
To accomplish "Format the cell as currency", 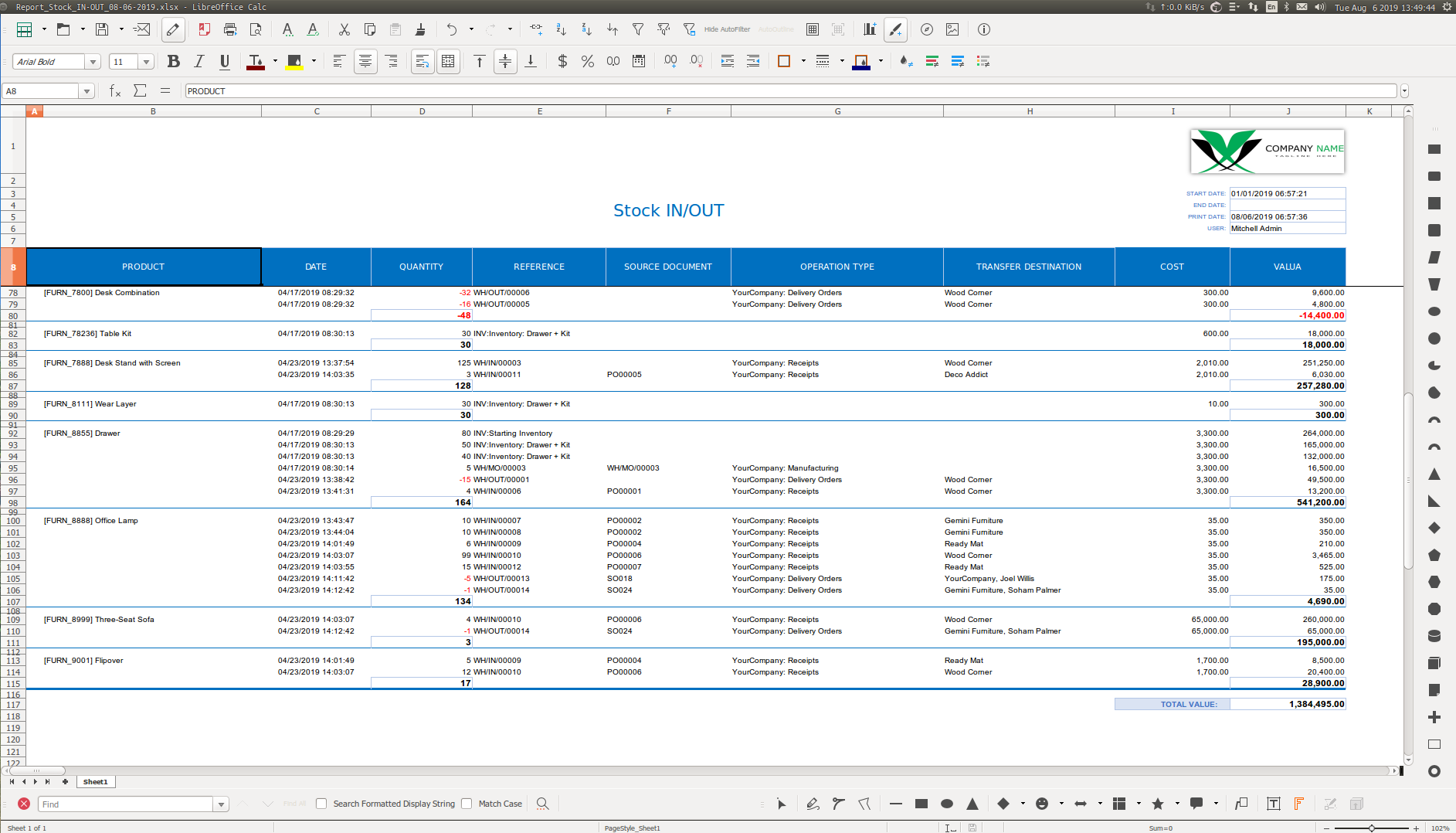I will [x=562, y=61].
